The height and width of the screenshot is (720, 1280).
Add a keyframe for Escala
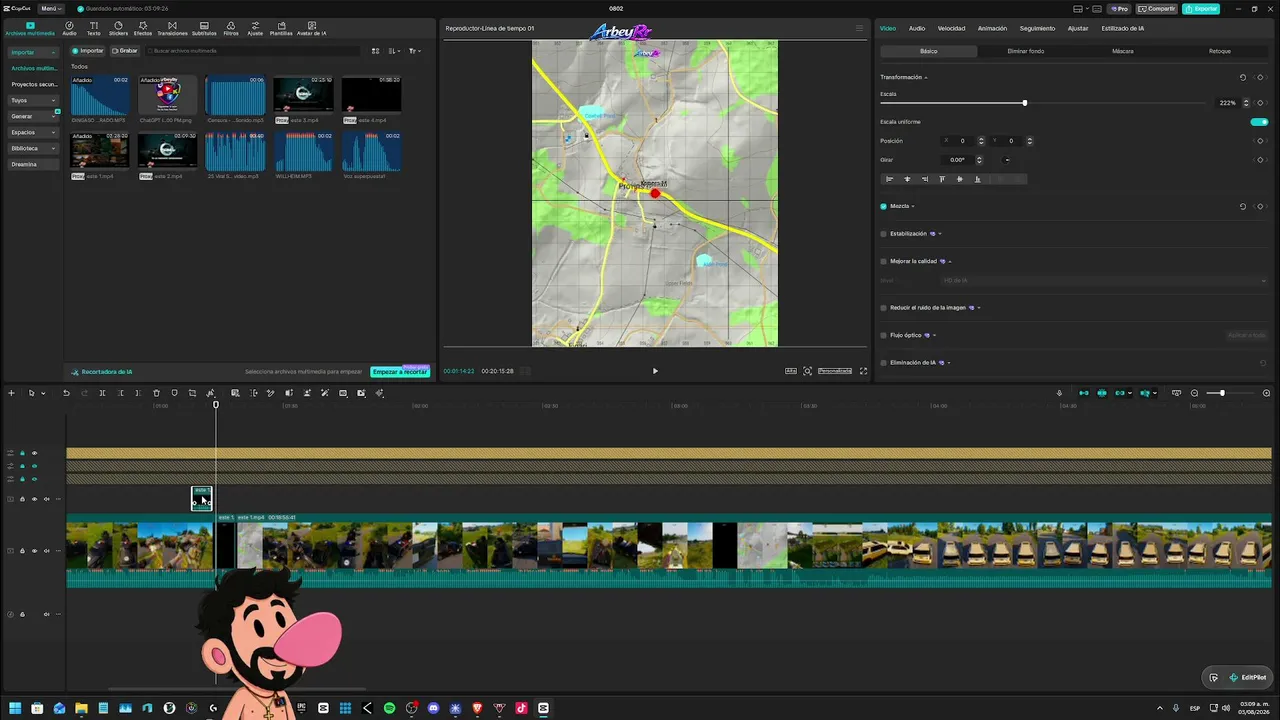tap(1260, 103)
